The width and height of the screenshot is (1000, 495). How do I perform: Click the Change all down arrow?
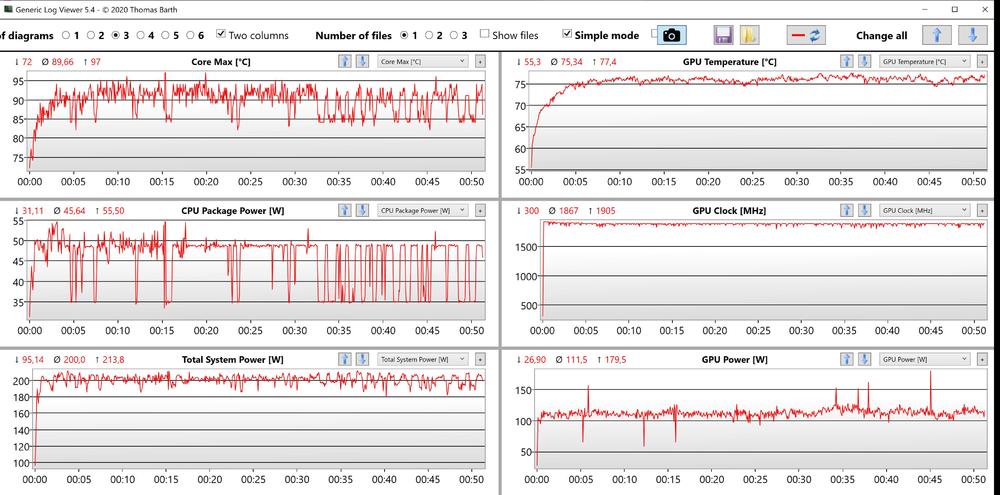[970, 35]
